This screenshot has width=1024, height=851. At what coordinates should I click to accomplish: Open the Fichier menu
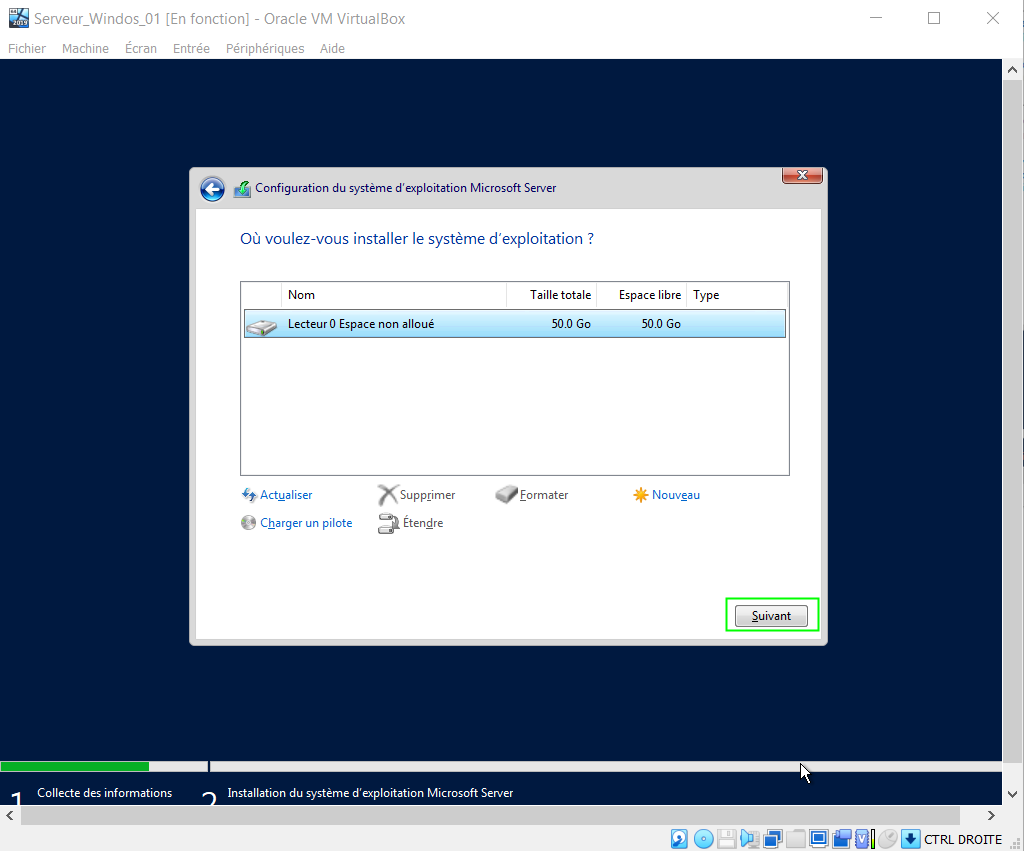(x=27, y=48)
